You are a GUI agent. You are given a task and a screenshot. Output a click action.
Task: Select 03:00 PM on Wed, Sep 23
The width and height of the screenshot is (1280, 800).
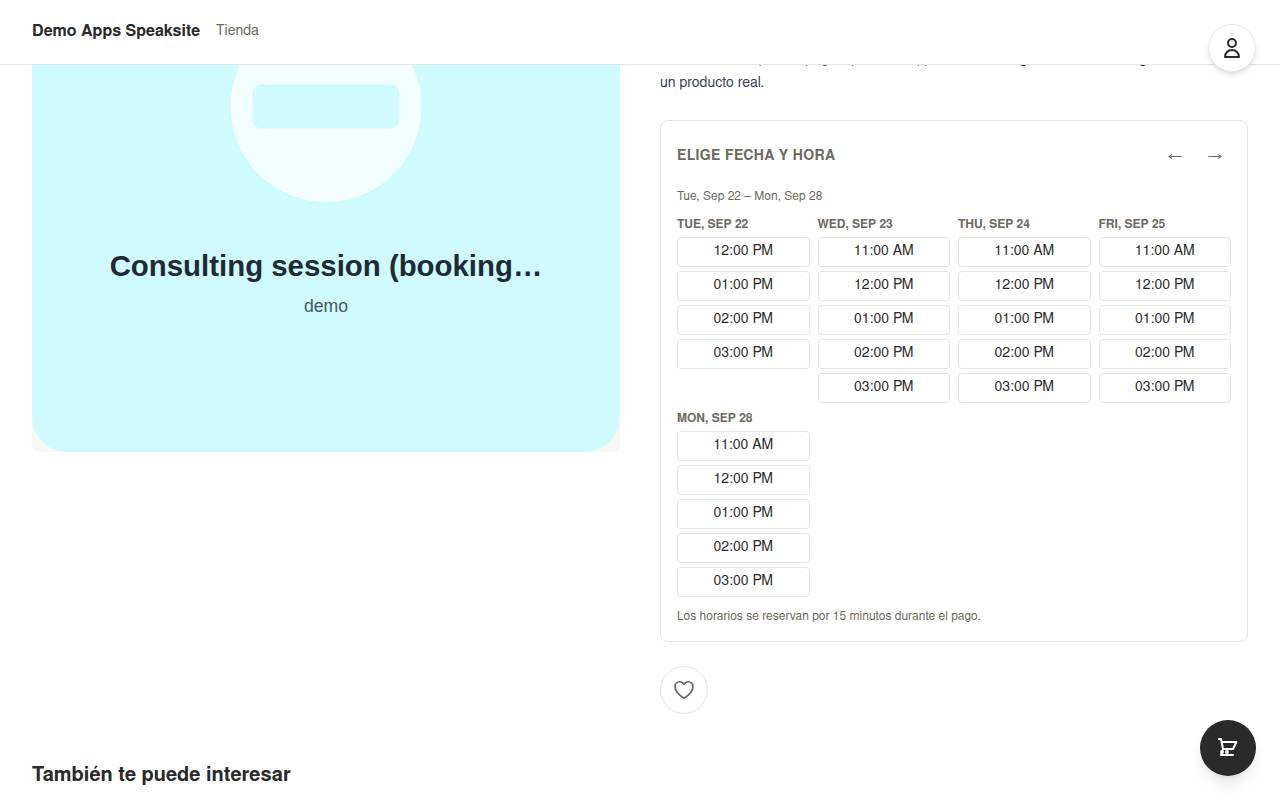coord(884,387)
